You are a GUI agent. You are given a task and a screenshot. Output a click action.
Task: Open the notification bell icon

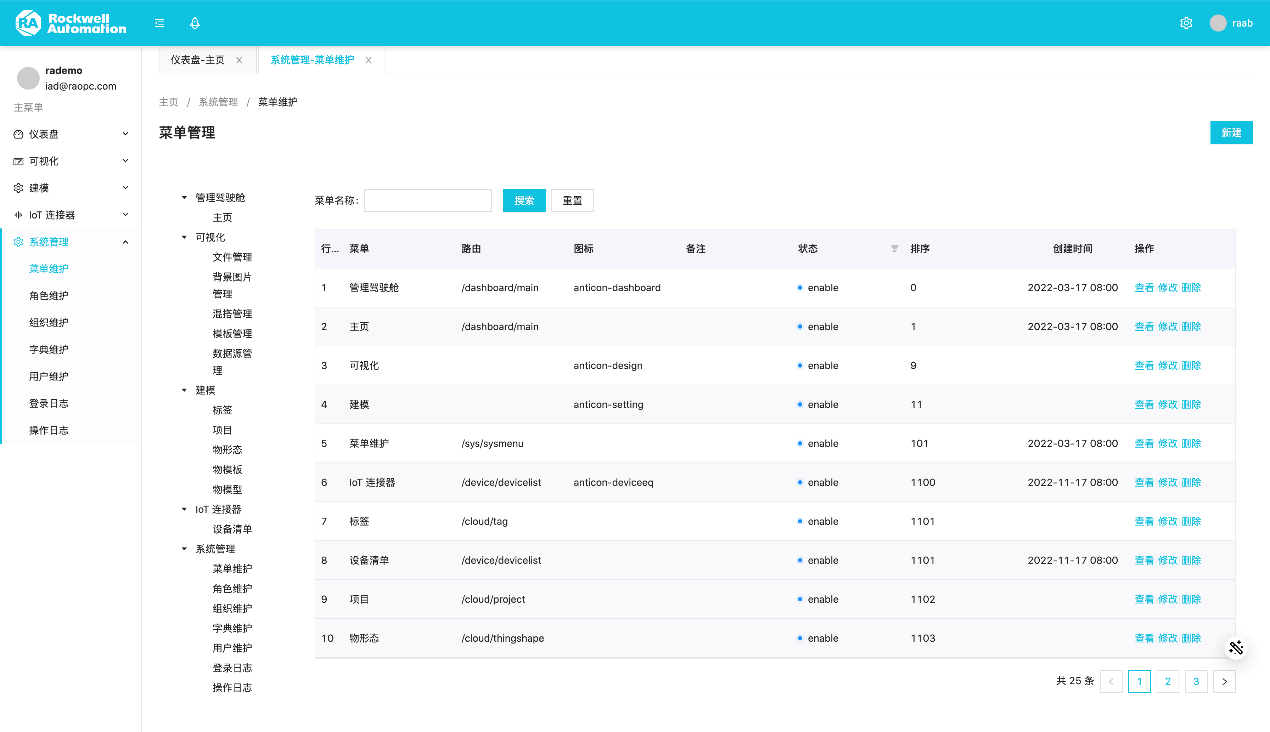(195, 23)
